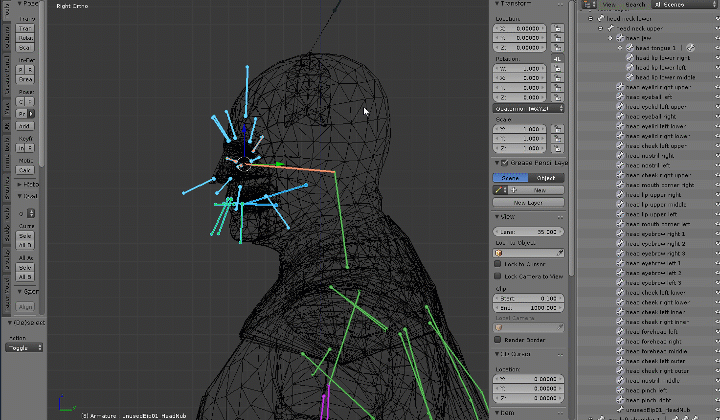720x420 pixels.
Task: Click the eyedropper in Lock to Object field
Action: [x=560, y=252]
